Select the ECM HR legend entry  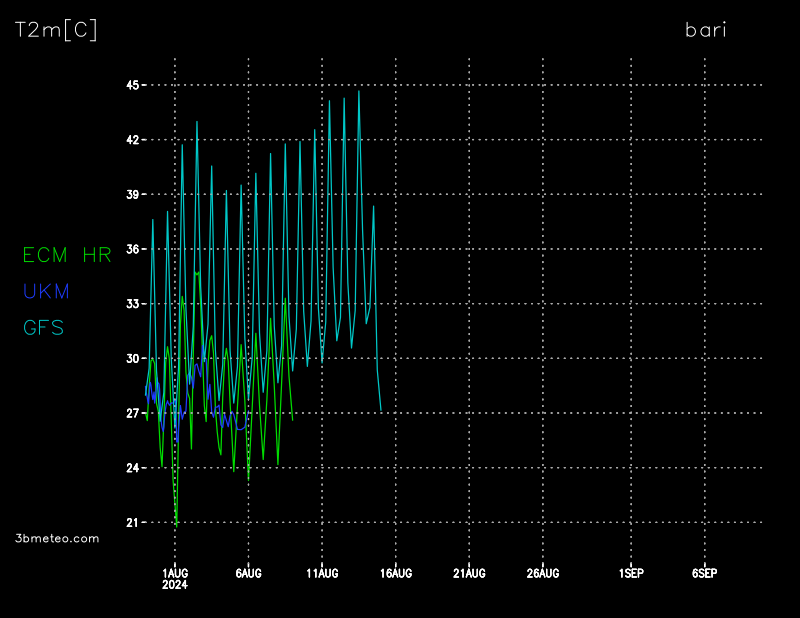67,255
